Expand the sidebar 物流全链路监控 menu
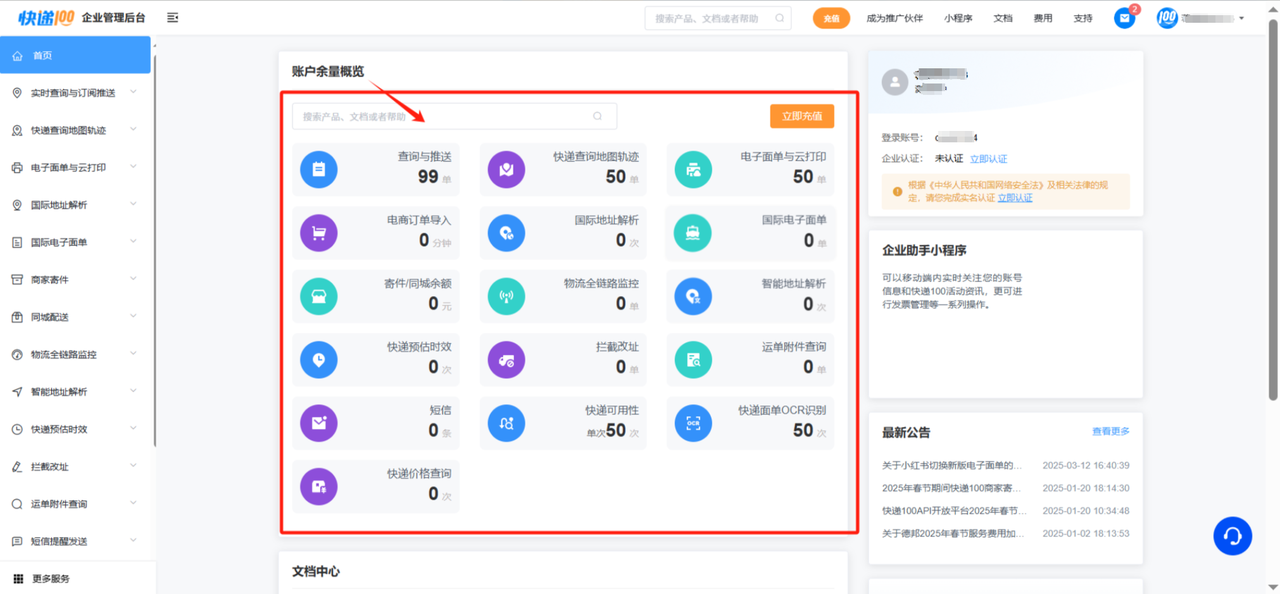The width and height of the screenshot is (1280, 594). [77, 354]
